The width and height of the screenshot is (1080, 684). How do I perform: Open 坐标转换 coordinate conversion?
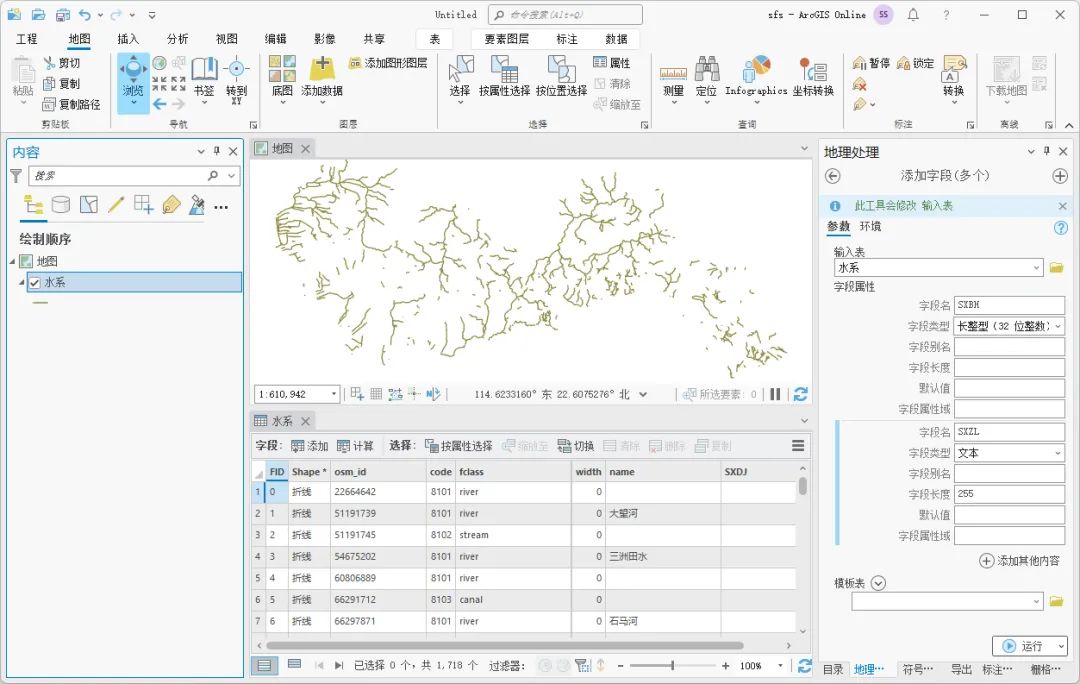(813, 77)
